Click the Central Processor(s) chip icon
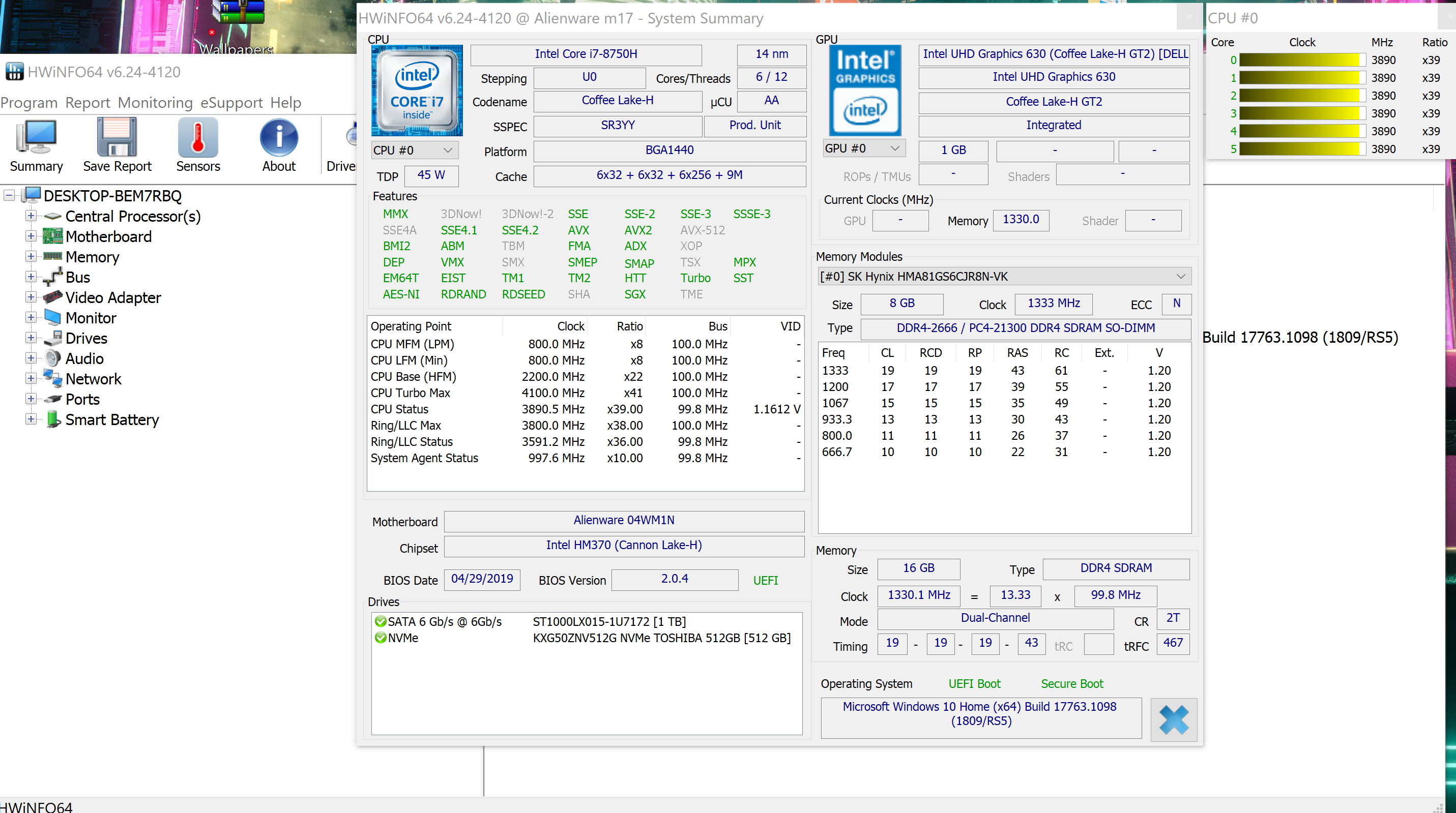 click(x=52, y=217)
